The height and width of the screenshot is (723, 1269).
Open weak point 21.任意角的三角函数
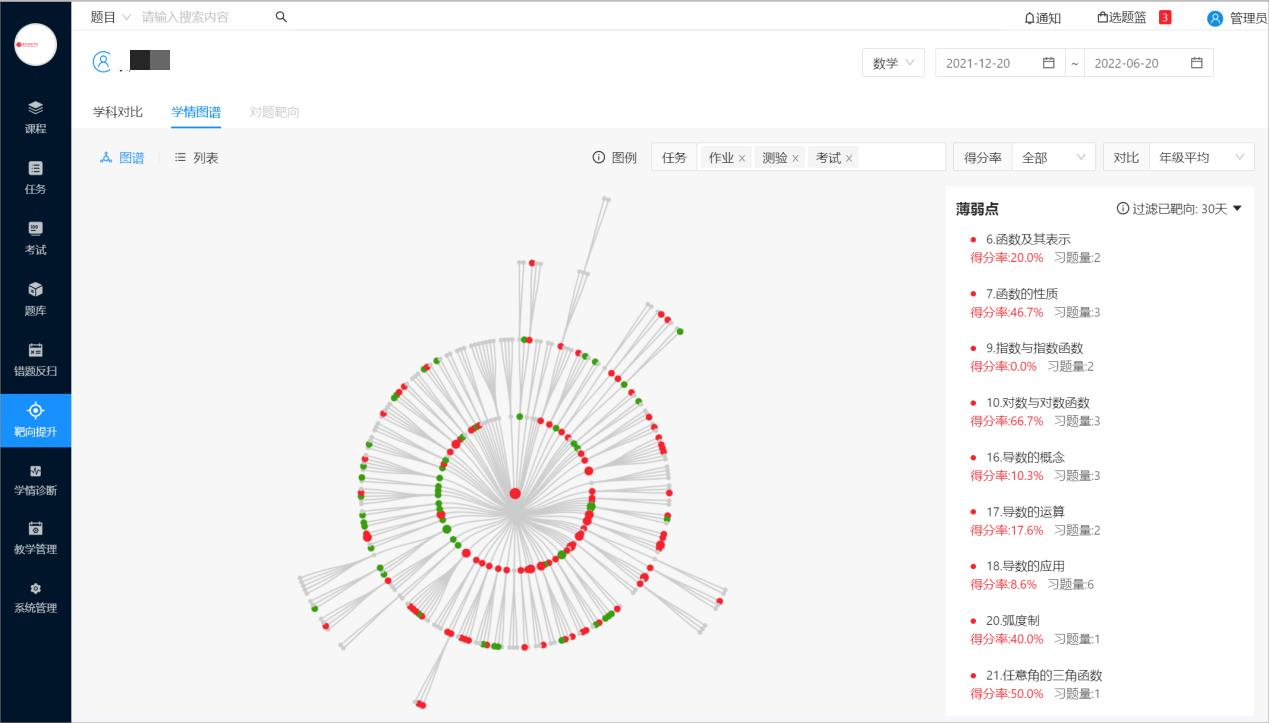tap(1044, 675)
